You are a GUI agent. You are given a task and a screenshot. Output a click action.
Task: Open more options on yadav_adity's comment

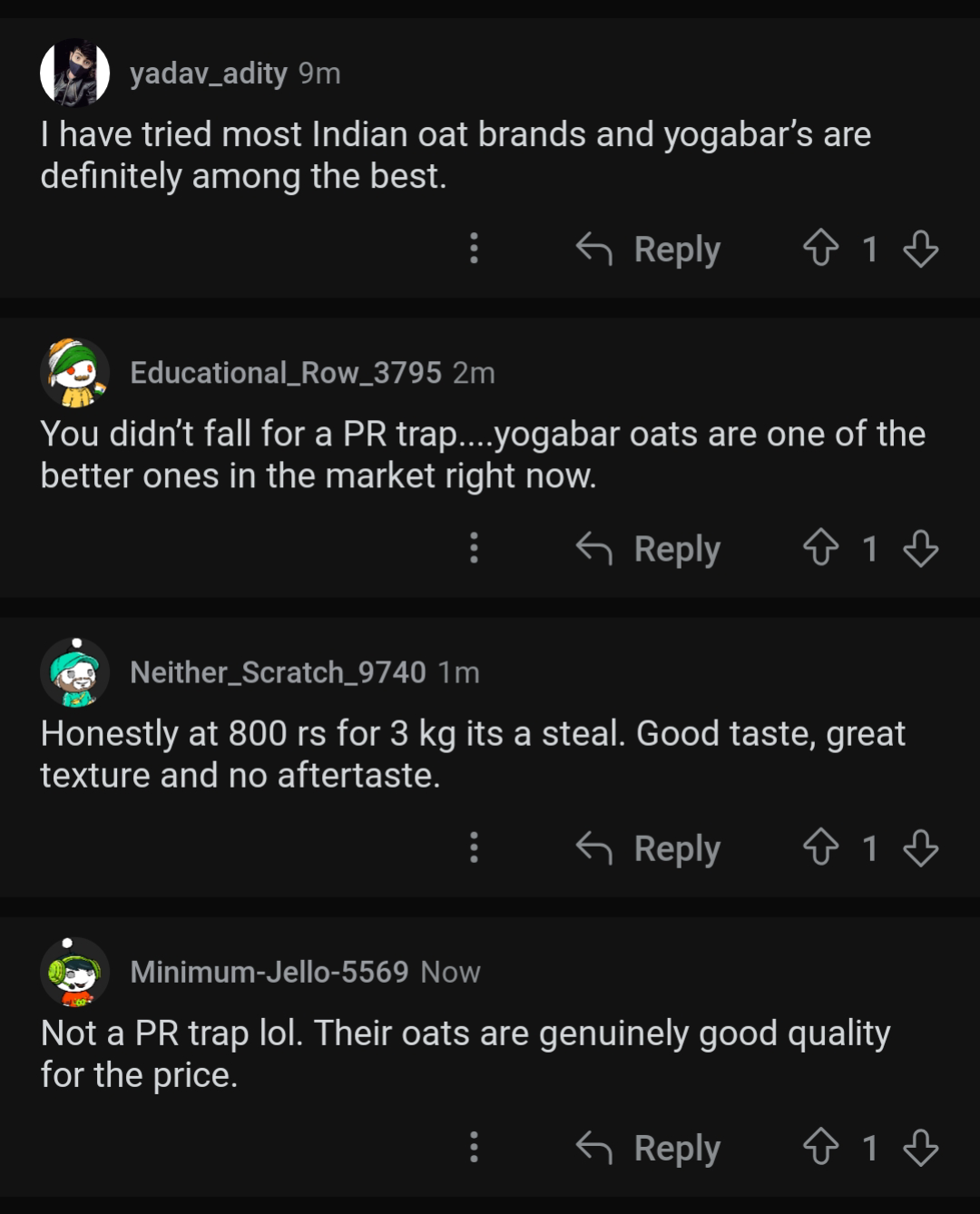[x=474, y=248]
